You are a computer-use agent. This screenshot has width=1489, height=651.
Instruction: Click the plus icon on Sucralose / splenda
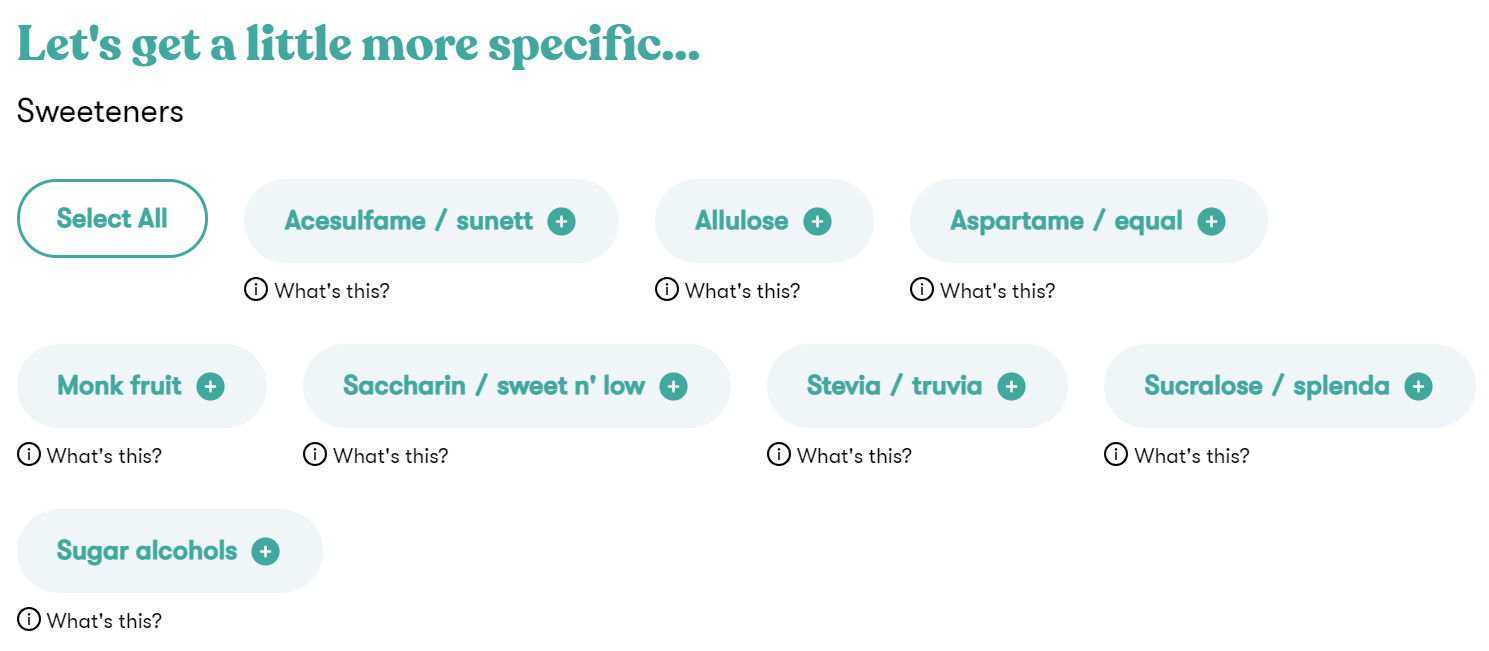pos(1419,386)
